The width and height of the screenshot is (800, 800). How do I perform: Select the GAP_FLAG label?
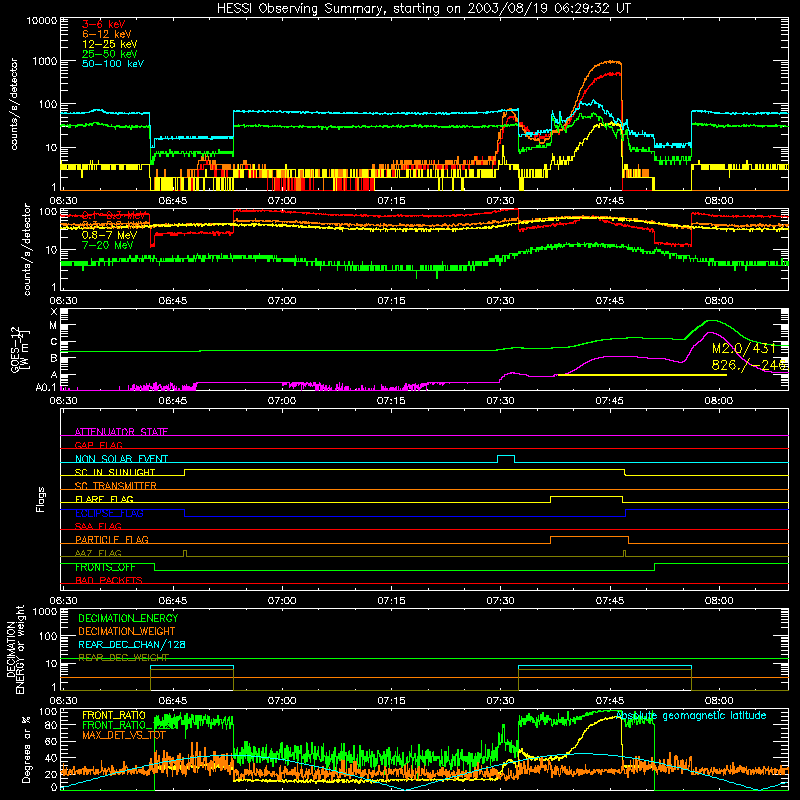[98, 445]
